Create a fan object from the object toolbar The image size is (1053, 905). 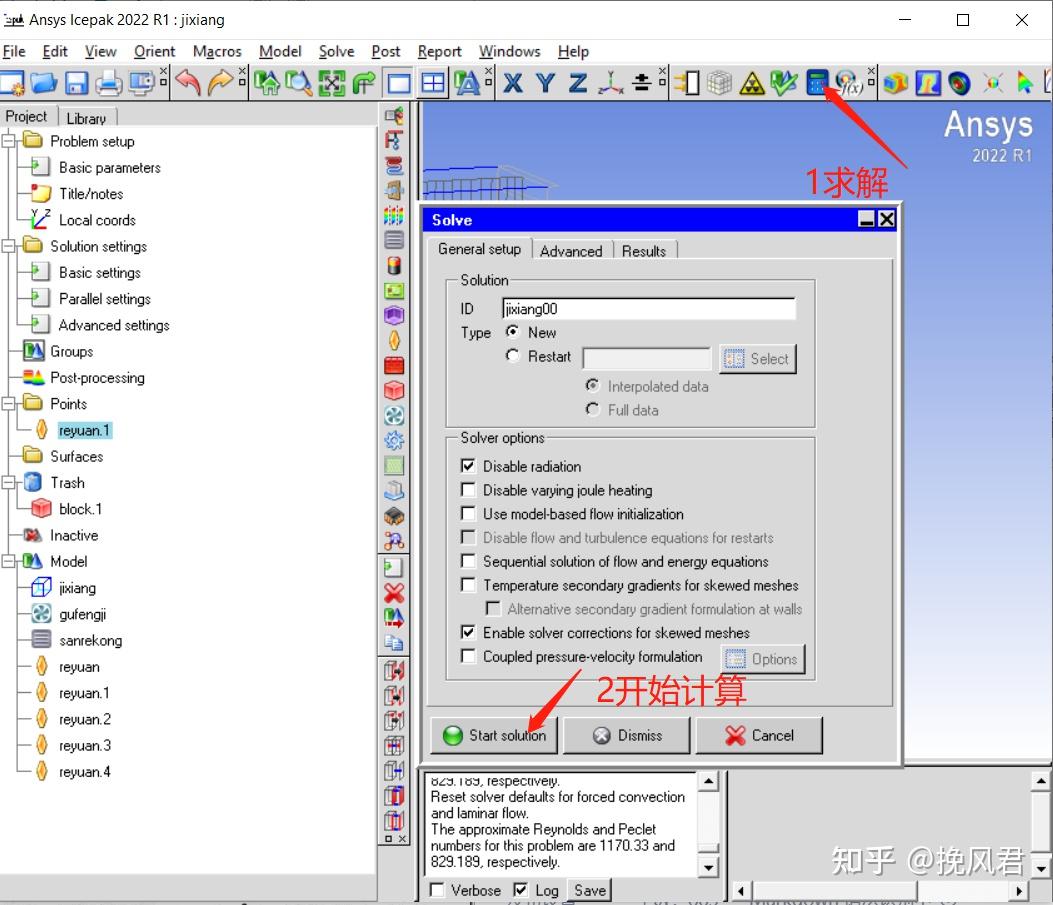click(394, 416)
